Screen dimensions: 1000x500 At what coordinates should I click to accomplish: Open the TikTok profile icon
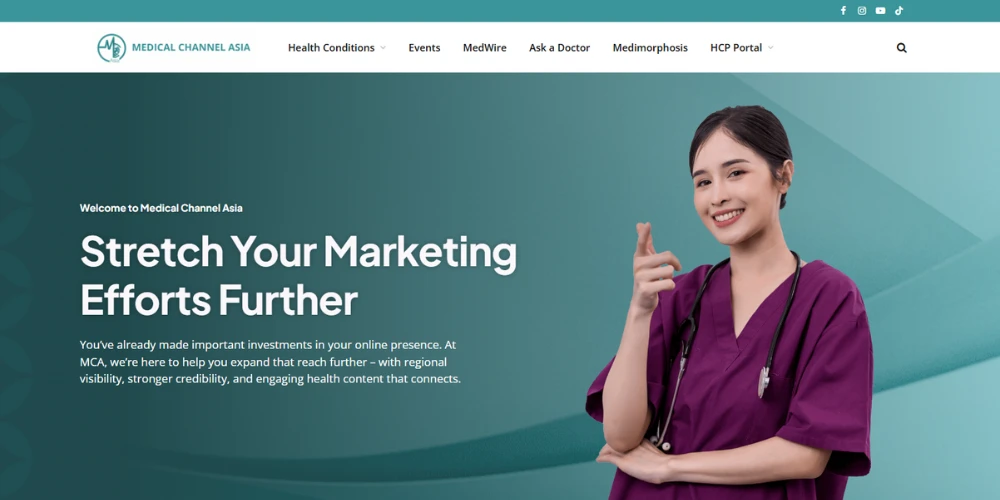[x=899, y=11]
